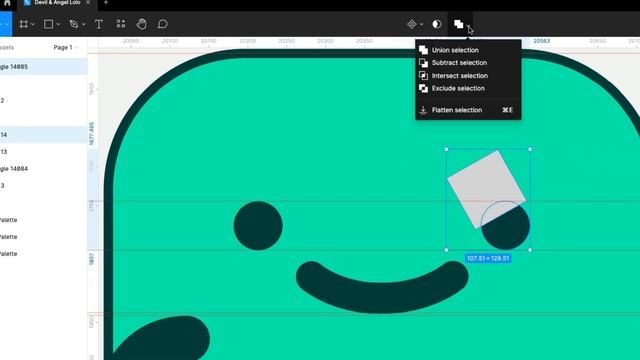Select the Rectangle shape tool
The image size is (640, 360).
pos(48,24)
